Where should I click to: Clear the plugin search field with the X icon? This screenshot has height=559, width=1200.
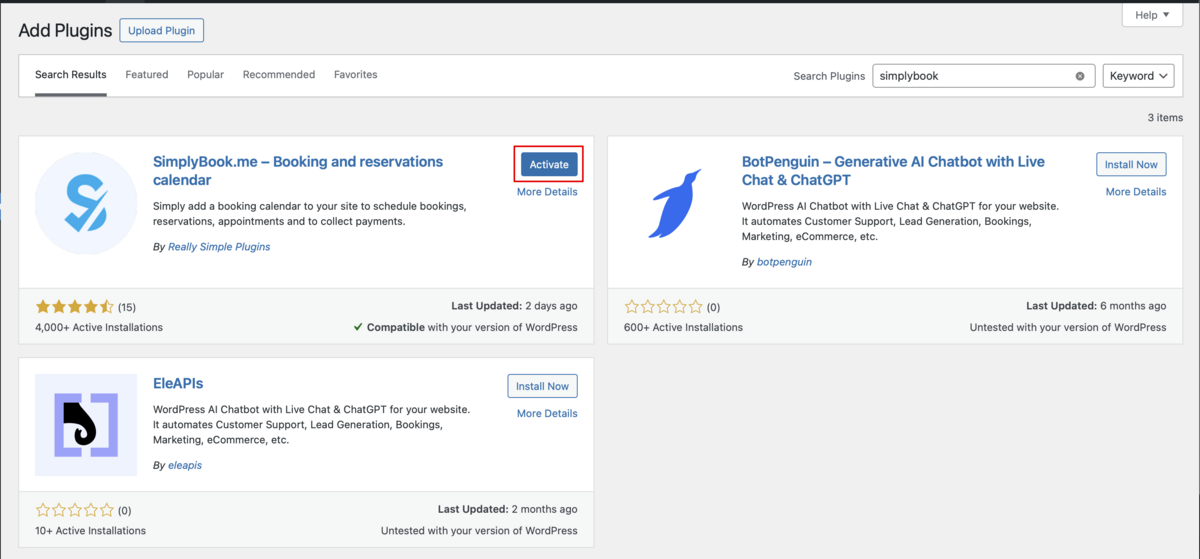[1080, 76]
